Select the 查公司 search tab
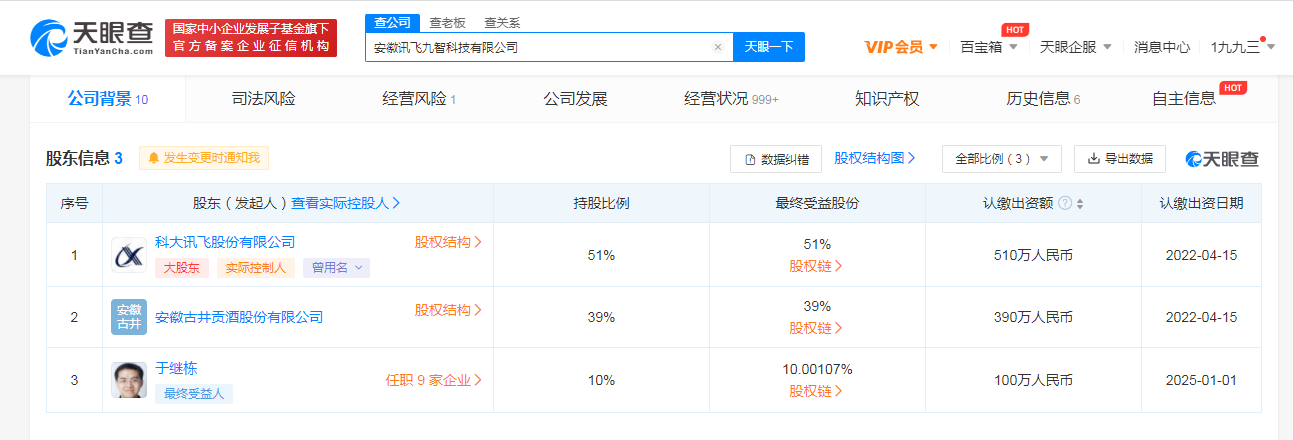 coord(390,22)
